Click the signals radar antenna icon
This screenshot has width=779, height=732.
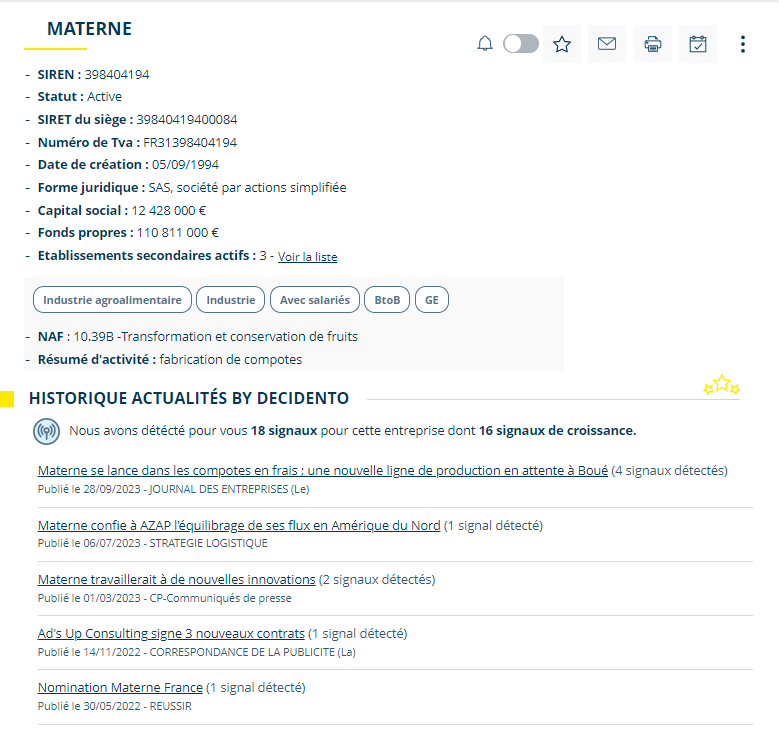[x=47, y=431]
